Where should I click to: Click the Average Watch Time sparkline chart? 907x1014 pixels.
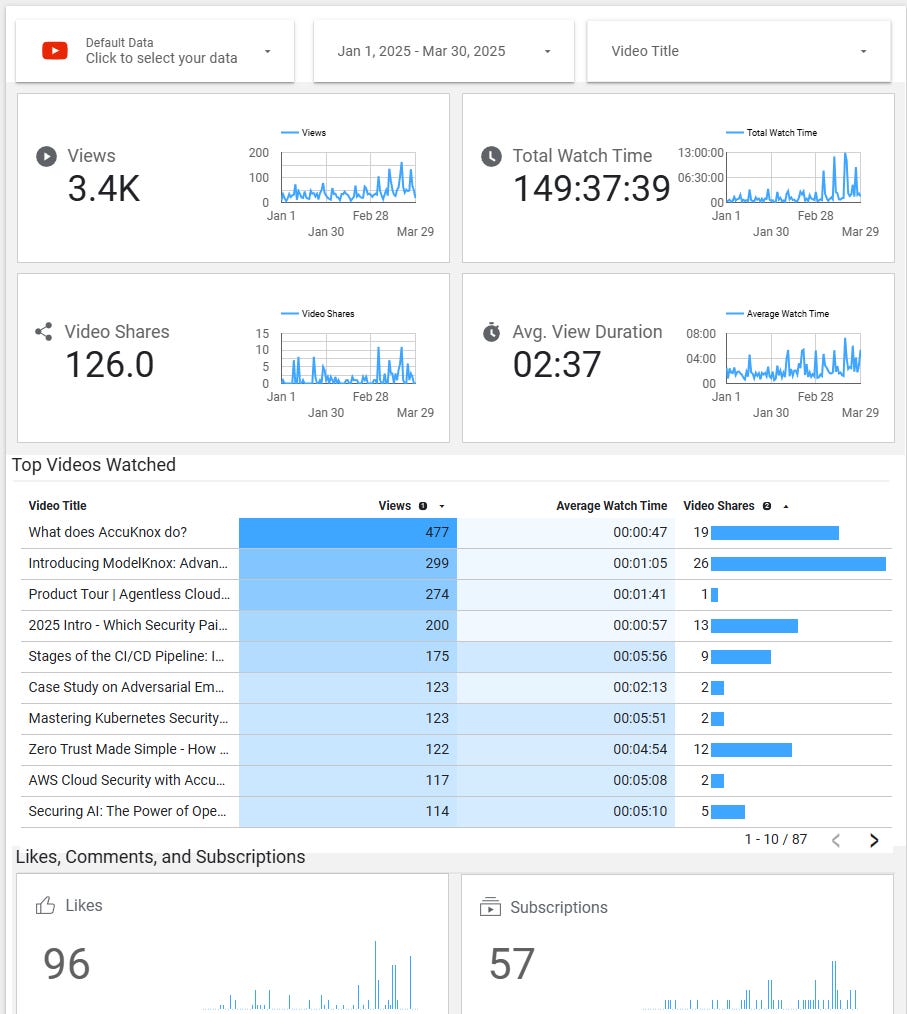[x=793, y=358]
